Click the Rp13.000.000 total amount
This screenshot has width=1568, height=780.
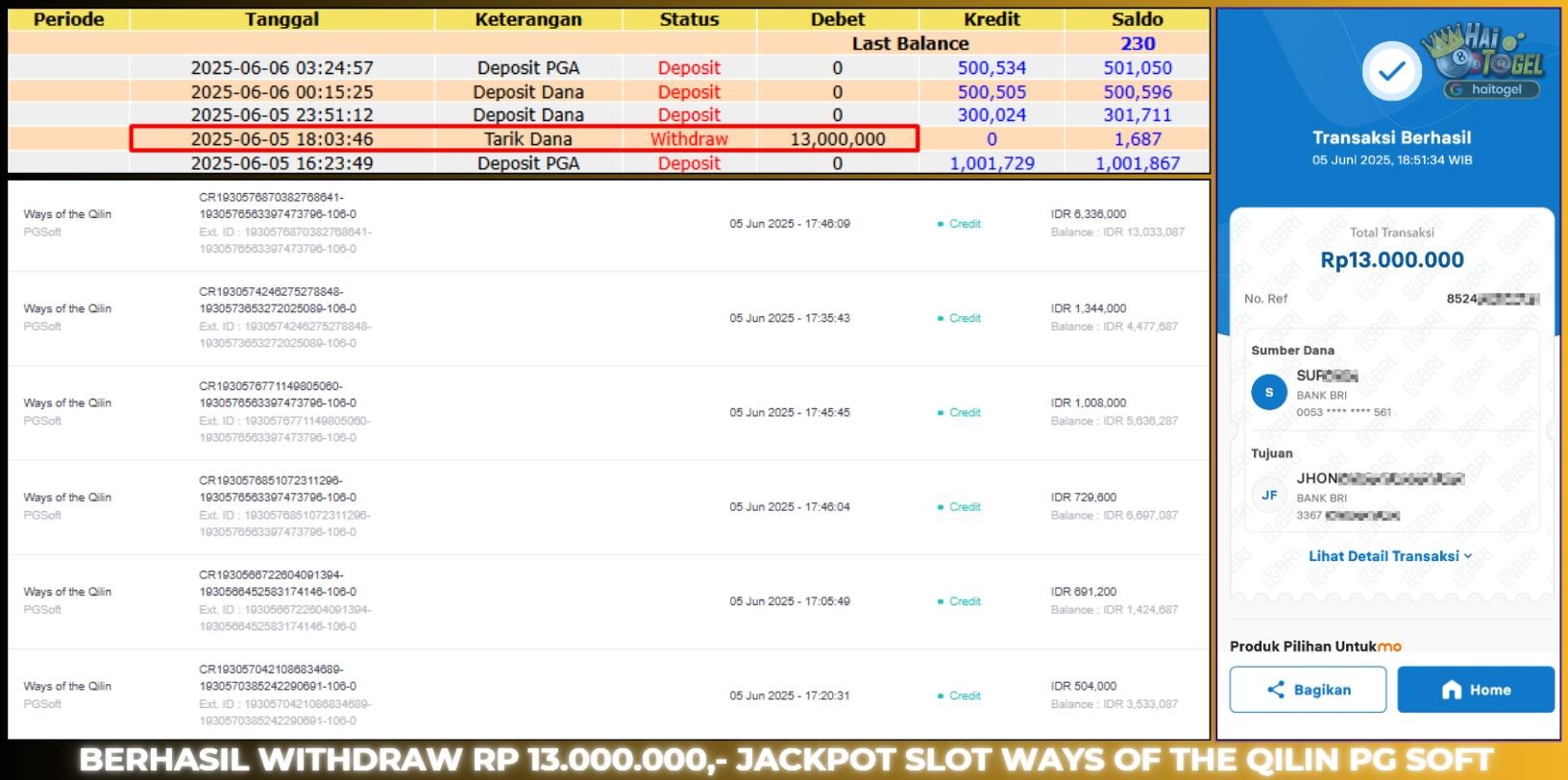(1392, 260)
